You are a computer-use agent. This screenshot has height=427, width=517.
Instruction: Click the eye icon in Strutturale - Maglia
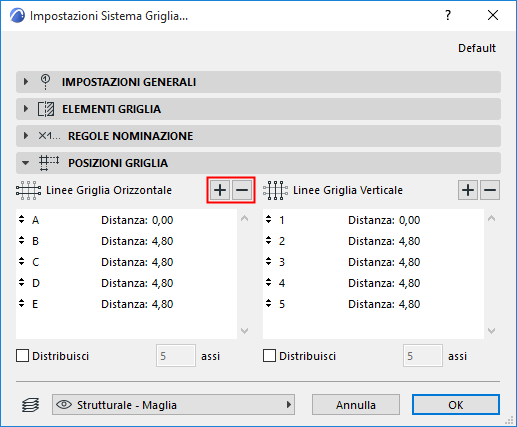click(x=64, y=405)
